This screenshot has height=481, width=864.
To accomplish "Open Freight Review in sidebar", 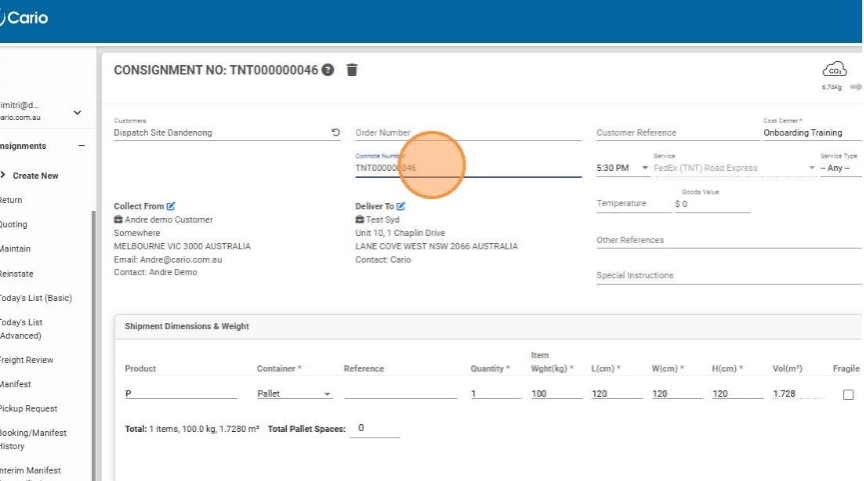I will (x=27, y=360).
